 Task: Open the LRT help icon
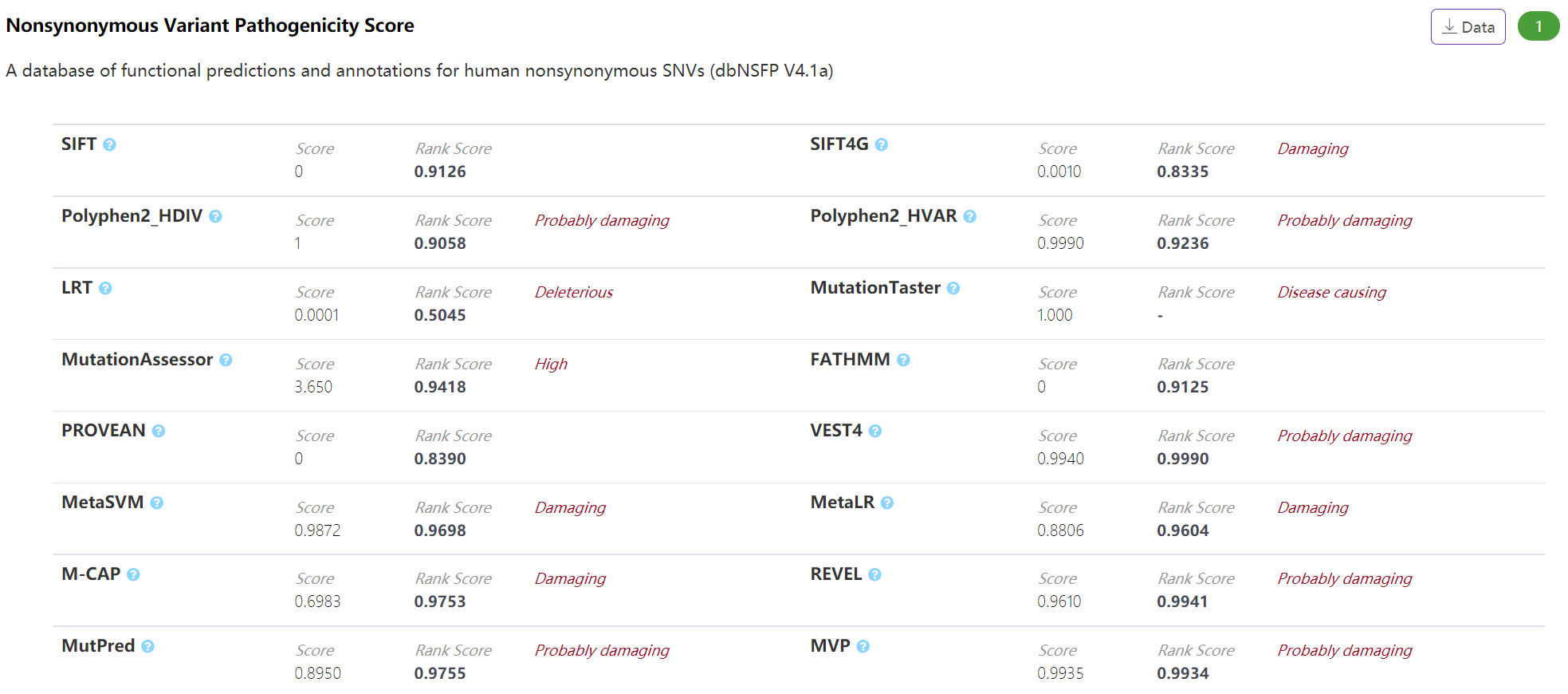click(105, 288)
